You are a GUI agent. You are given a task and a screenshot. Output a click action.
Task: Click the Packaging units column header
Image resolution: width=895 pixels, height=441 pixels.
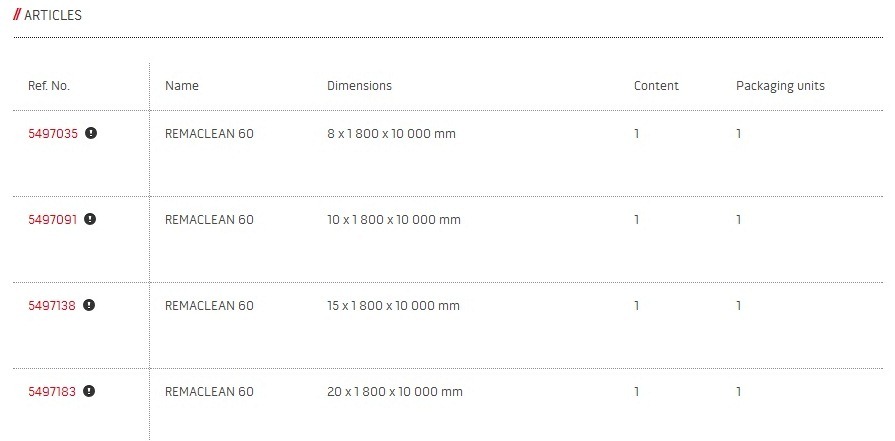[780, 86]
